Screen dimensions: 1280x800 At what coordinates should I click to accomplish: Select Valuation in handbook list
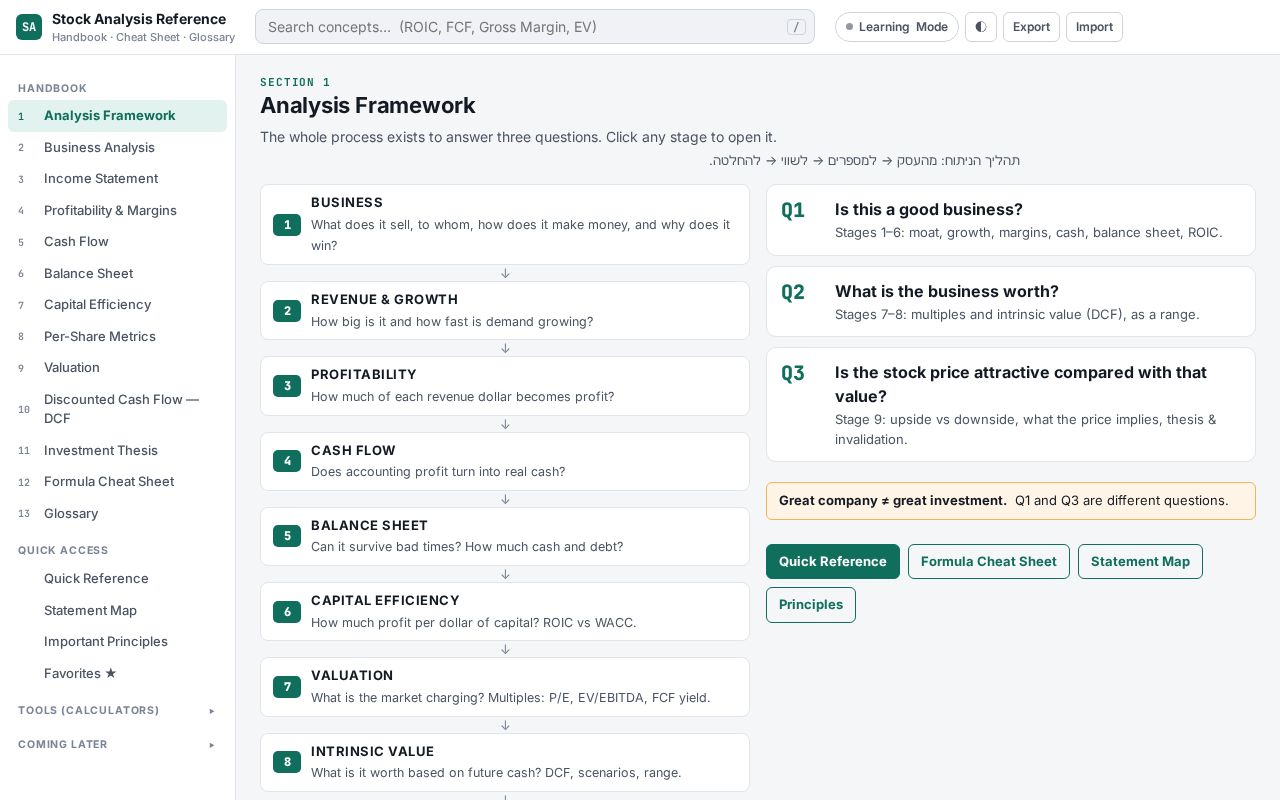(117, 368)
